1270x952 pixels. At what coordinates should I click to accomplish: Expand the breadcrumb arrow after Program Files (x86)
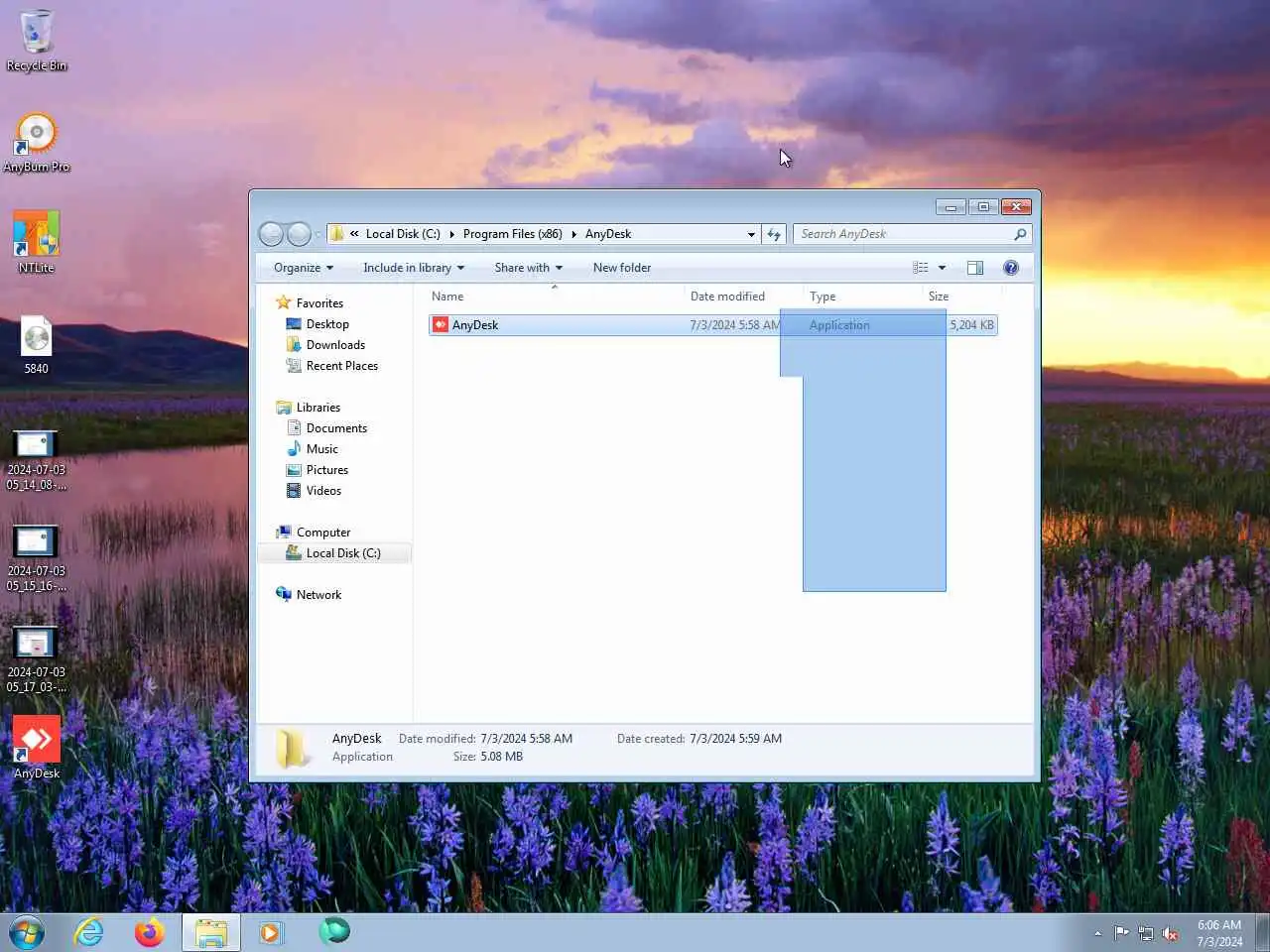[573, 234]
